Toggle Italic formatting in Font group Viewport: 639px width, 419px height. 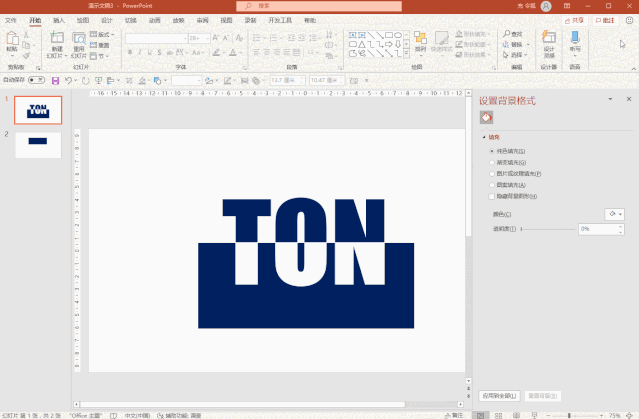[140, 52]
